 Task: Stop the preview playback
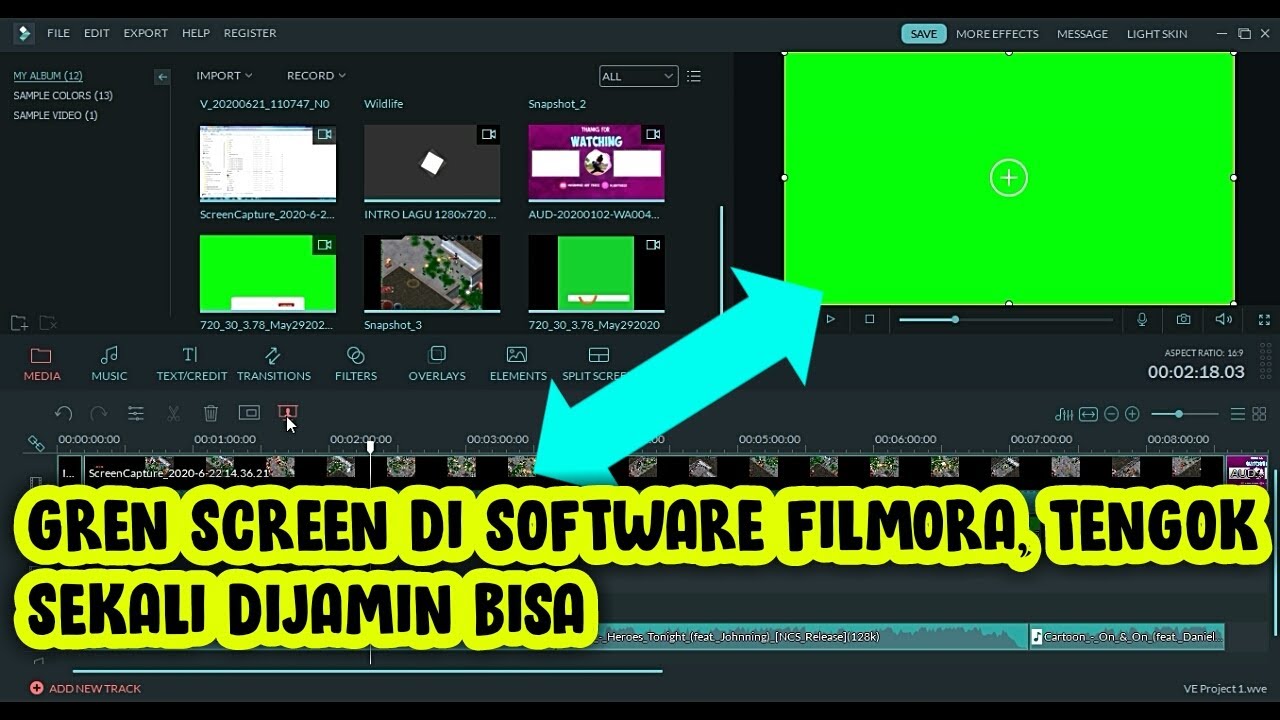pyautogui.click(x=869, y=319)
